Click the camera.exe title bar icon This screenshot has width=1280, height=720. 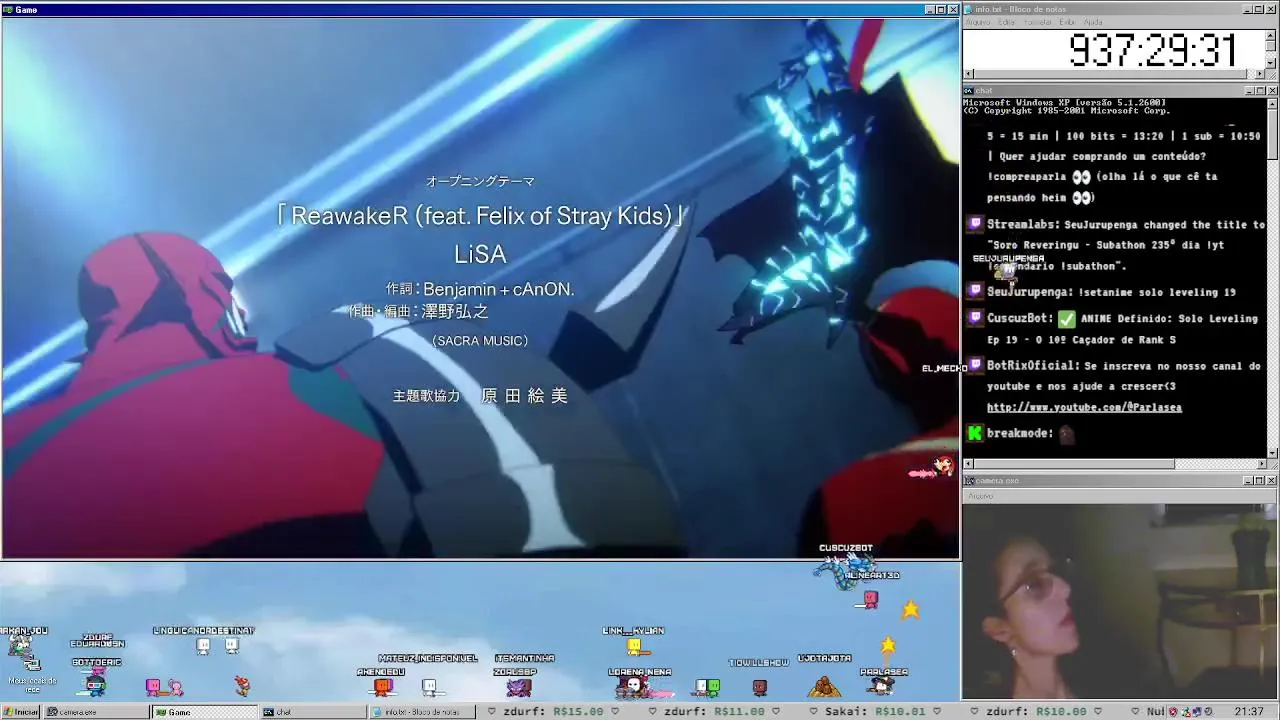click(969, 480)
